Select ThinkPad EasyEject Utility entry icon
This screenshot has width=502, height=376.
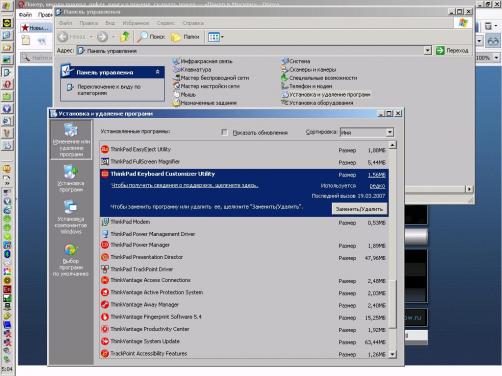(x=105, y=149)
